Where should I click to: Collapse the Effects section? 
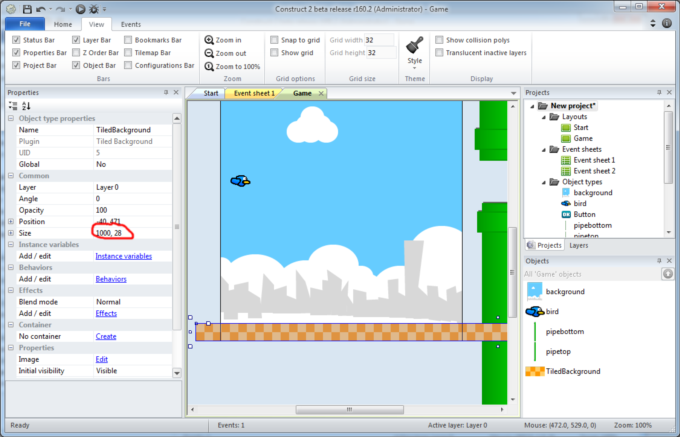pos(11,290)
